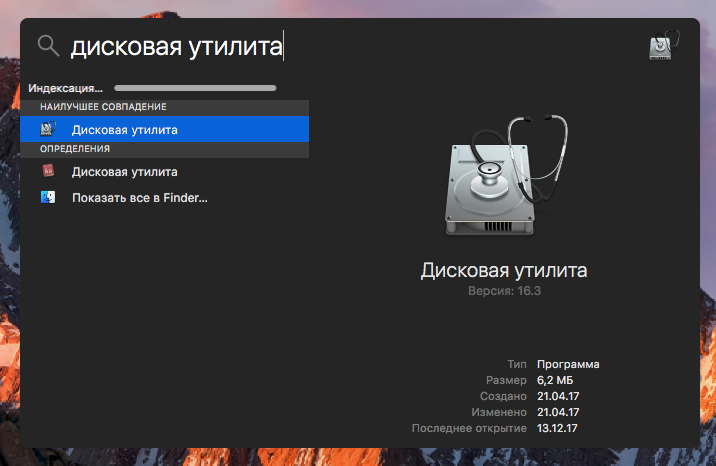Click the "НАИЛУЧШЕЕ СОВПАДЕНИЕ" section header
Screen dimensions: 716x466
coord(103,107)
